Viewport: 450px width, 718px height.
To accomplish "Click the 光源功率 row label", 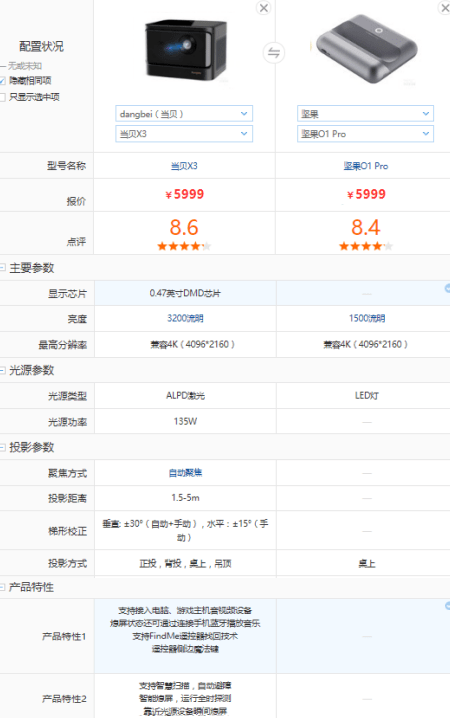I will [x=67, y=422].
